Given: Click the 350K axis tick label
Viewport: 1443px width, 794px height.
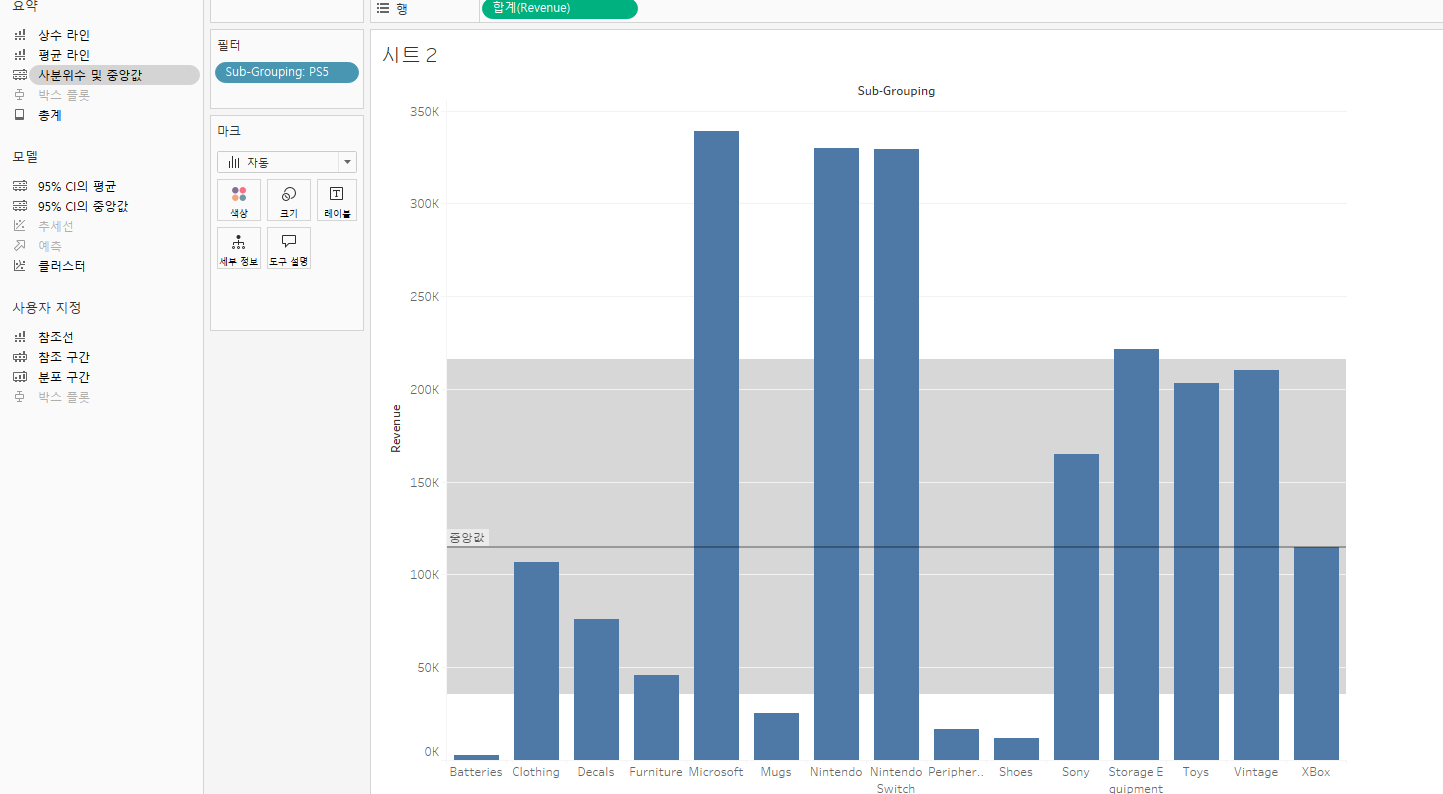Looking at the screenshot, I should coord(425,111).
